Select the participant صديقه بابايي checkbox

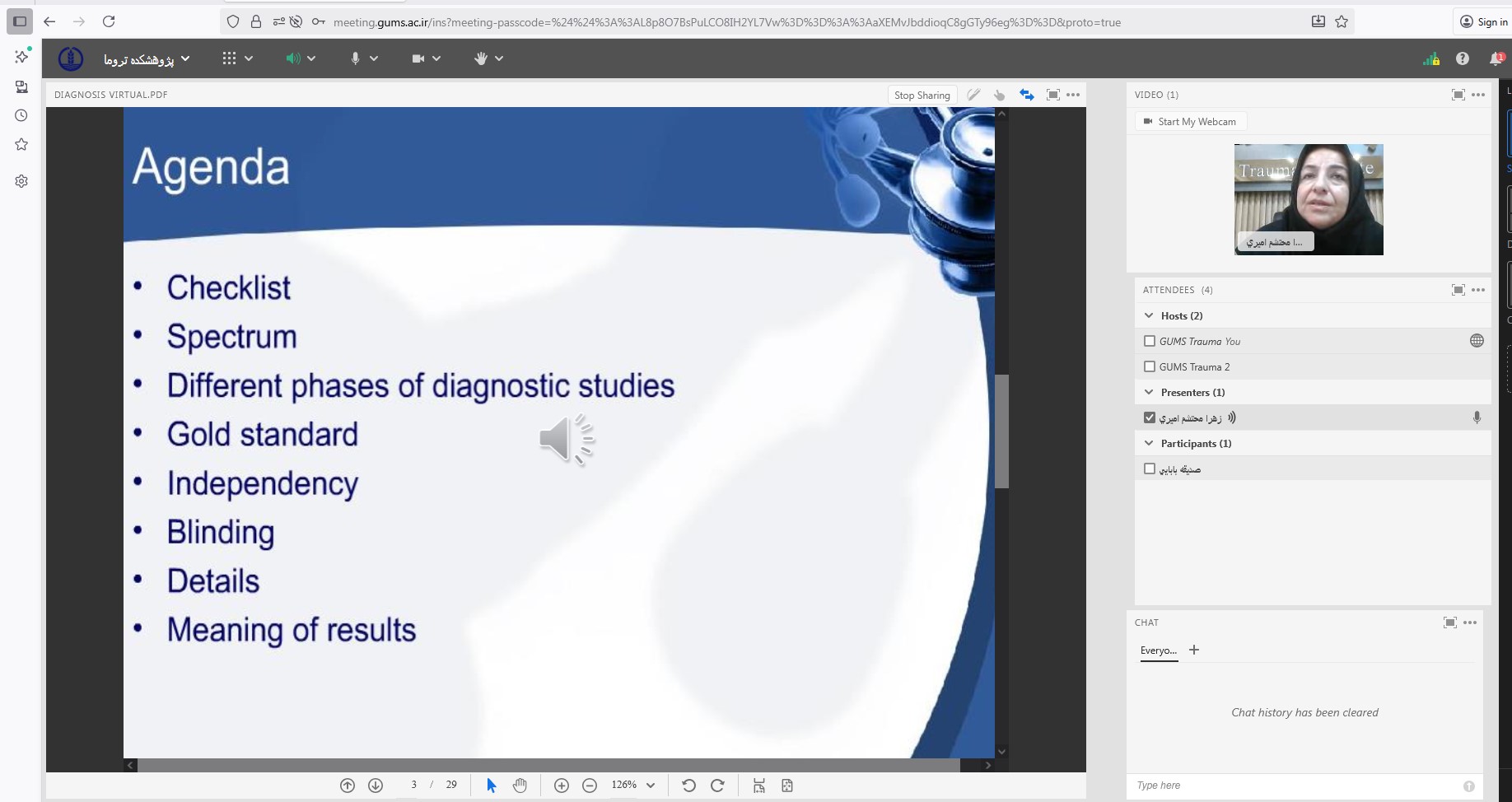coord(1150,469)
